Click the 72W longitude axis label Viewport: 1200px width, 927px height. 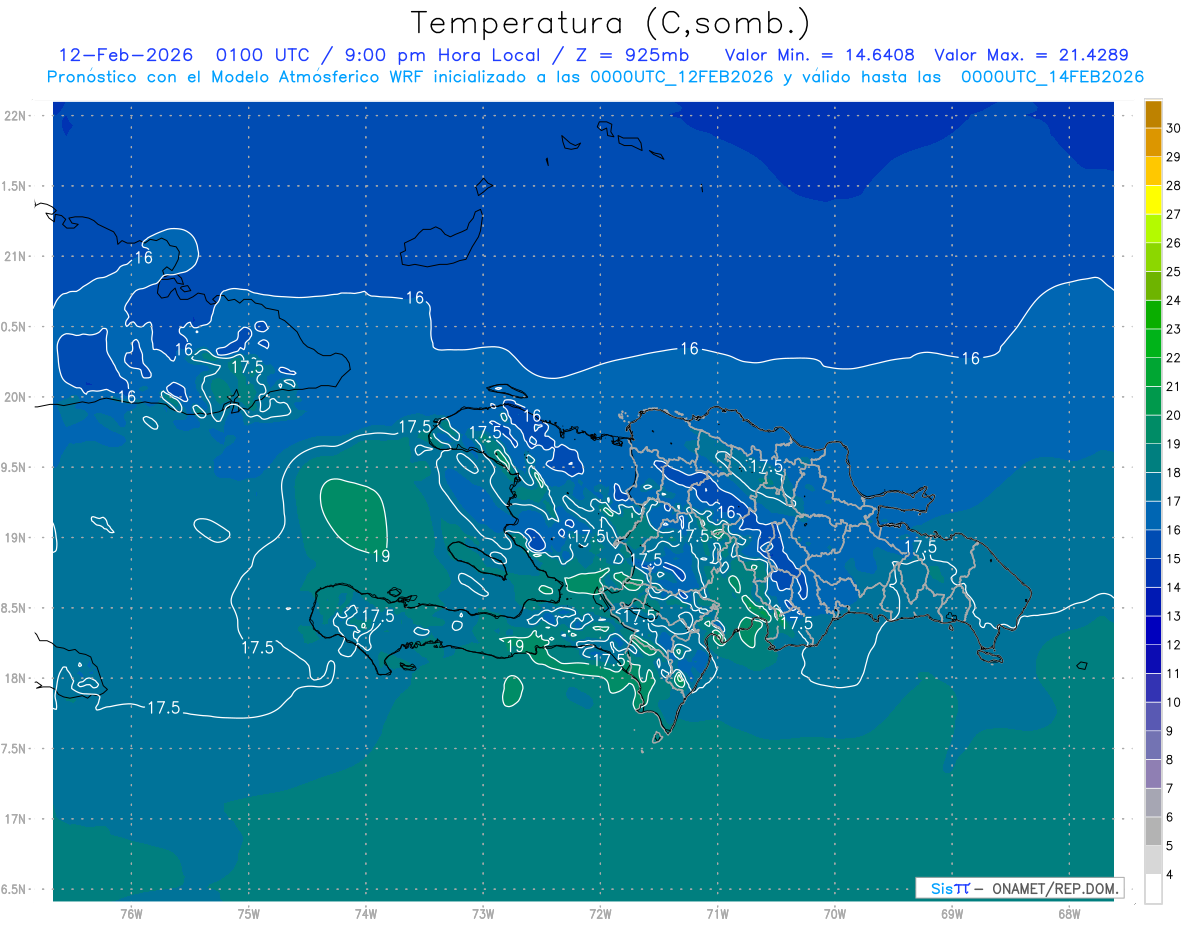click(600, 914)
